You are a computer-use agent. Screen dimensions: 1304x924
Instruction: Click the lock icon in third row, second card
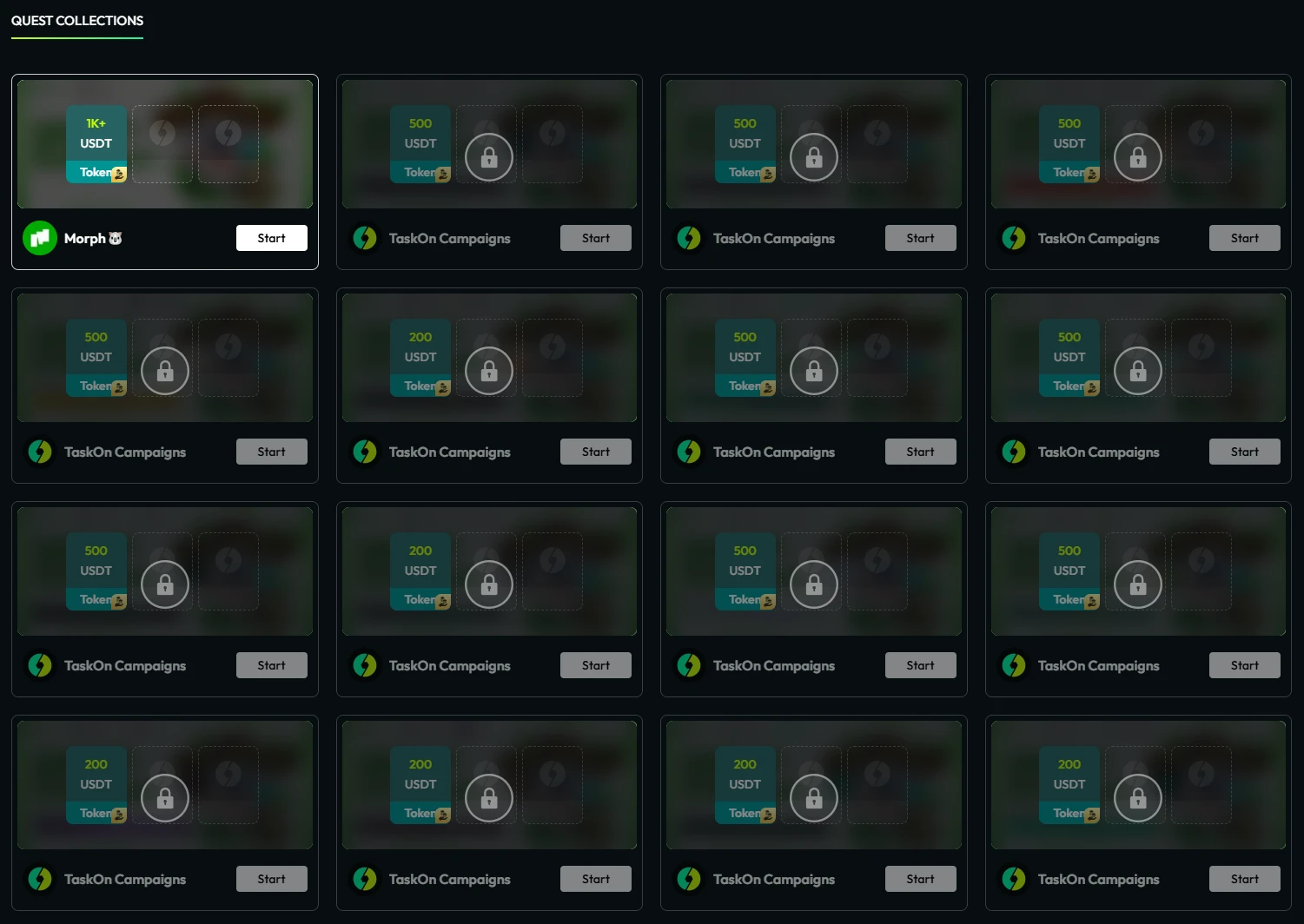click(x=489, y=584)
